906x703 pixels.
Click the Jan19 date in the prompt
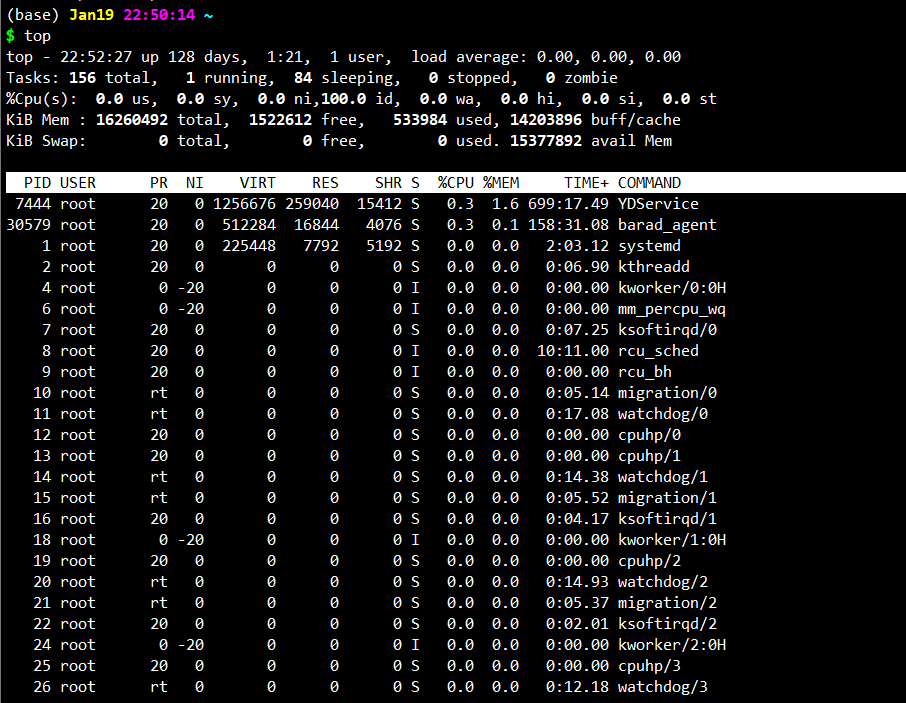[91, 15]
